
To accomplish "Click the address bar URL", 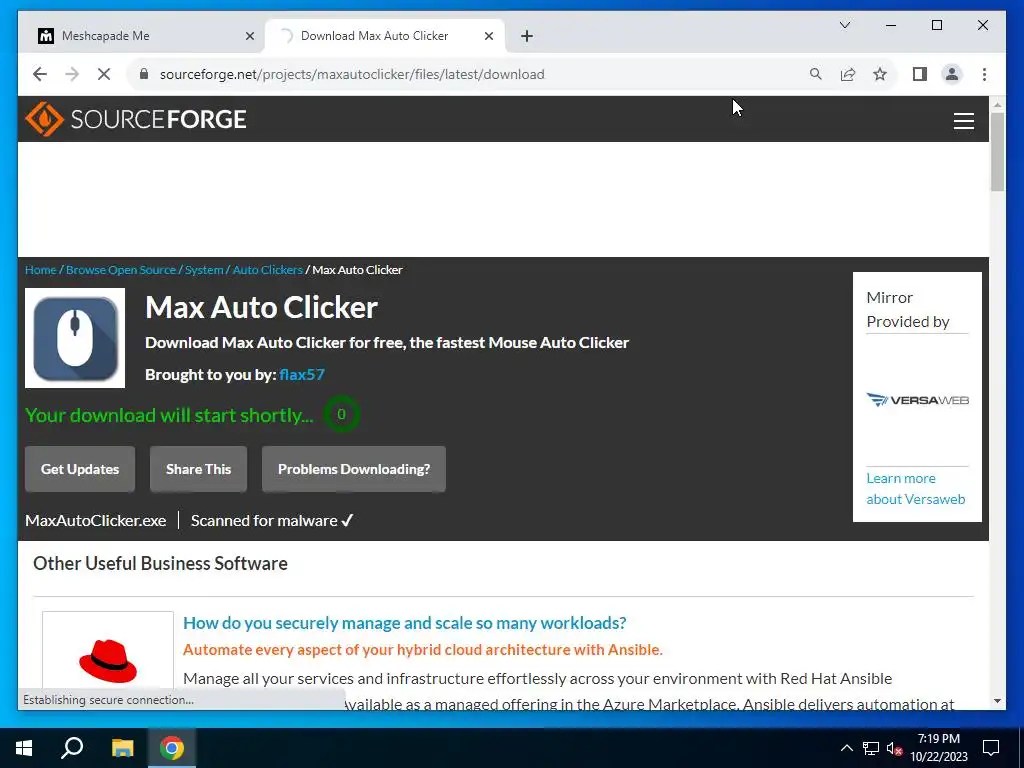I will pyautogui.click(x=352, y=74).
